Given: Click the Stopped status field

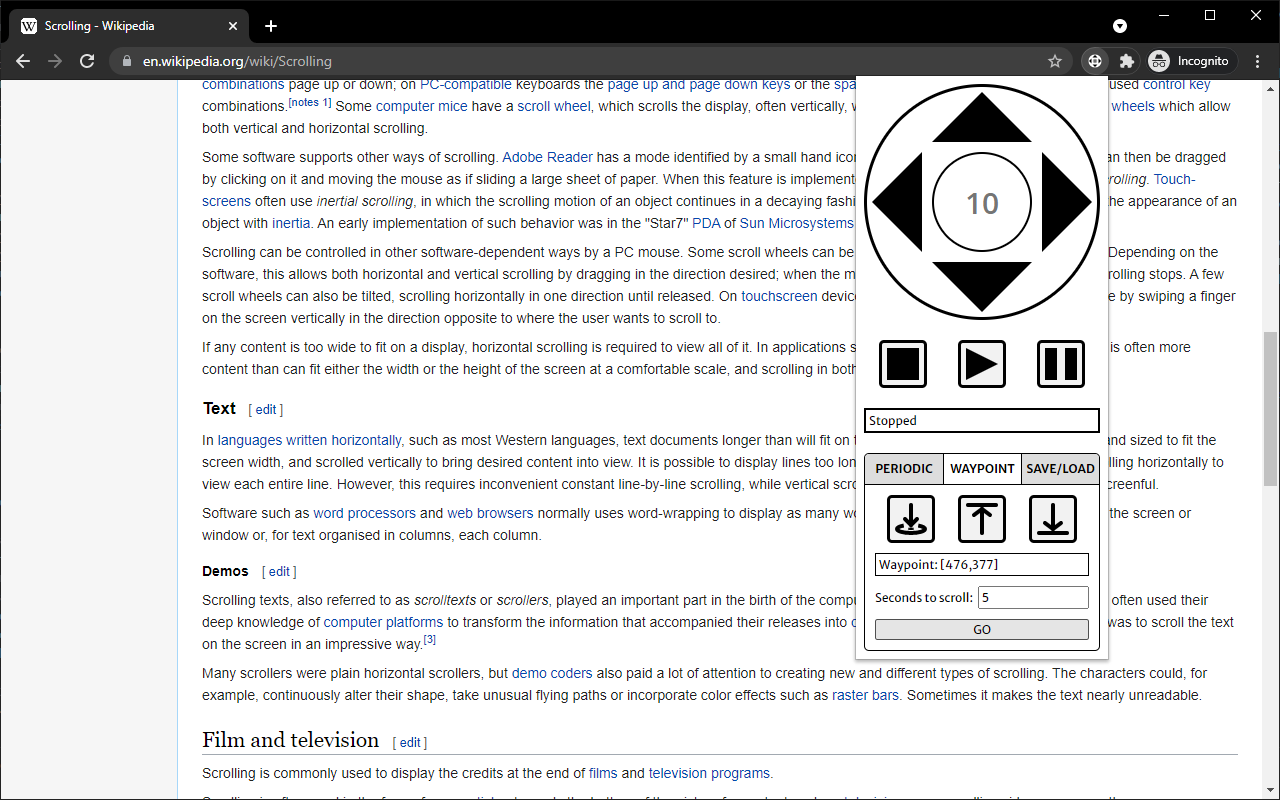Looking at the screenshot, I should pos(982,421).
